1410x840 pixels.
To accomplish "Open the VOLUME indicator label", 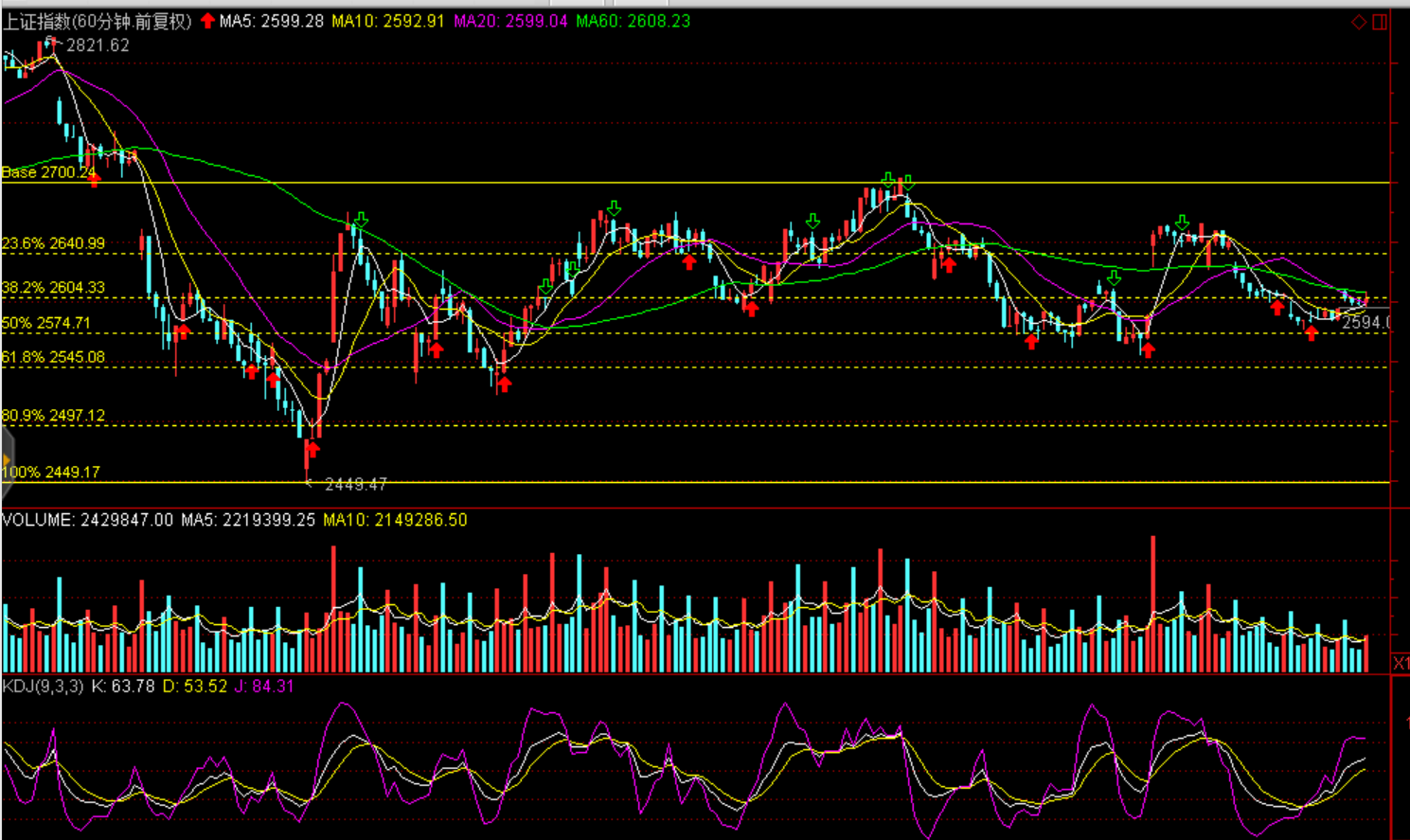I will click(x=38, y=520).
